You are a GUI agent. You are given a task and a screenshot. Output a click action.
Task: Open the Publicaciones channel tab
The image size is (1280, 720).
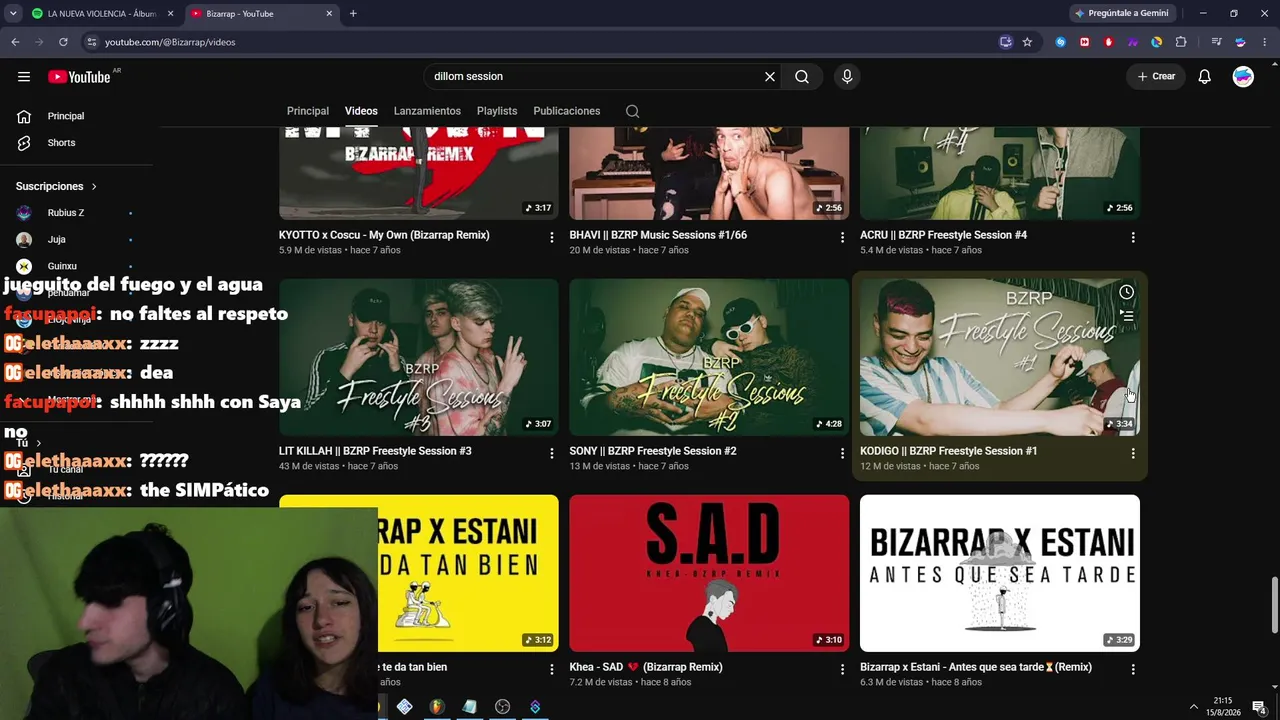coord(567,111)
